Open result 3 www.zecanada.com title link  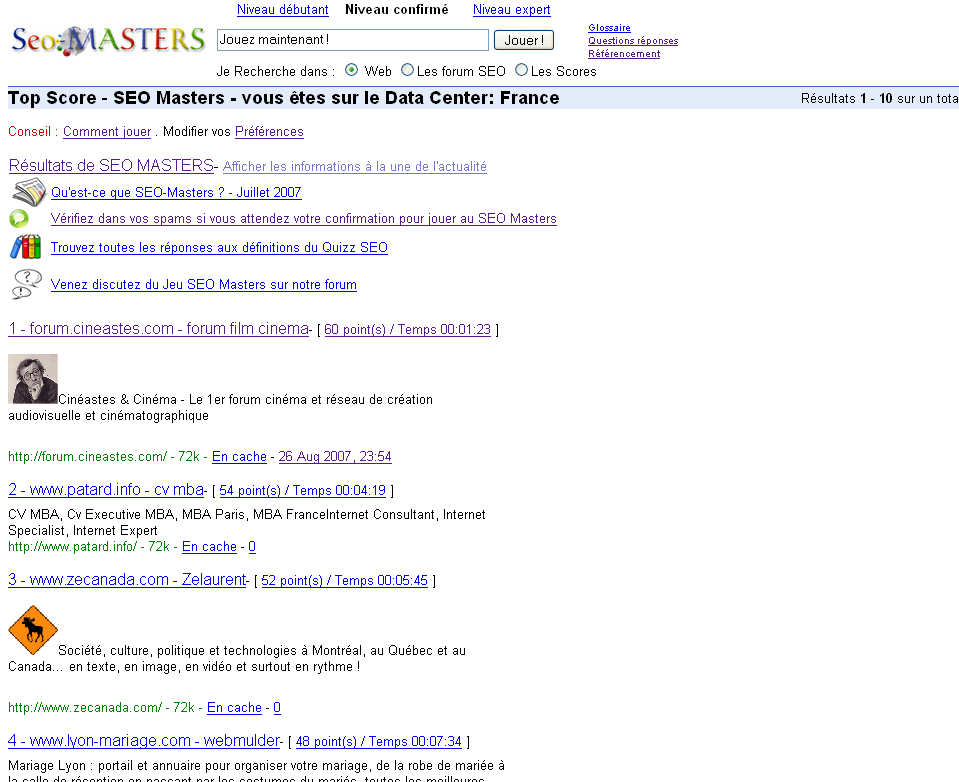[127, 580]
